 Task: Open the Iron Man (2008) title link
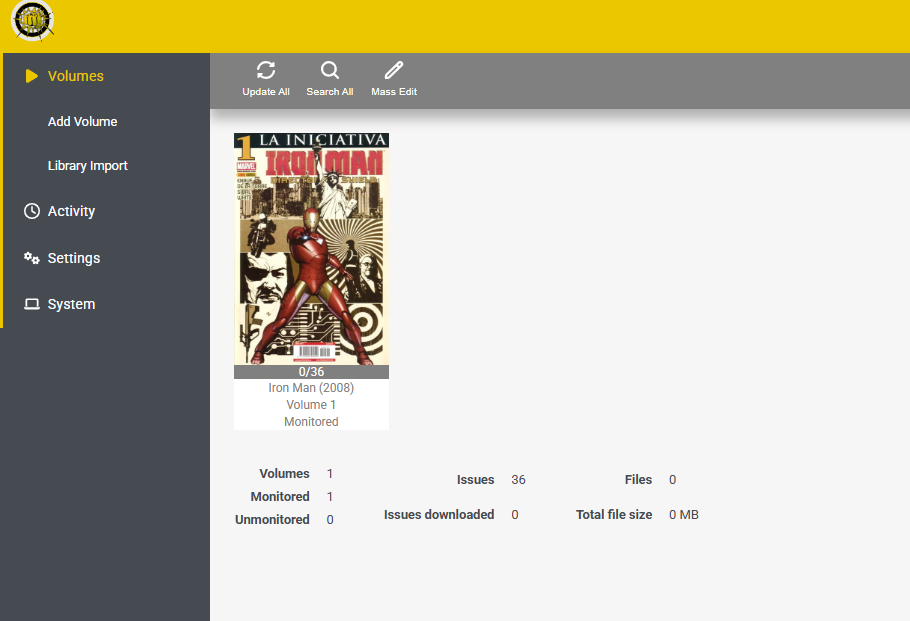click(311, 388)
